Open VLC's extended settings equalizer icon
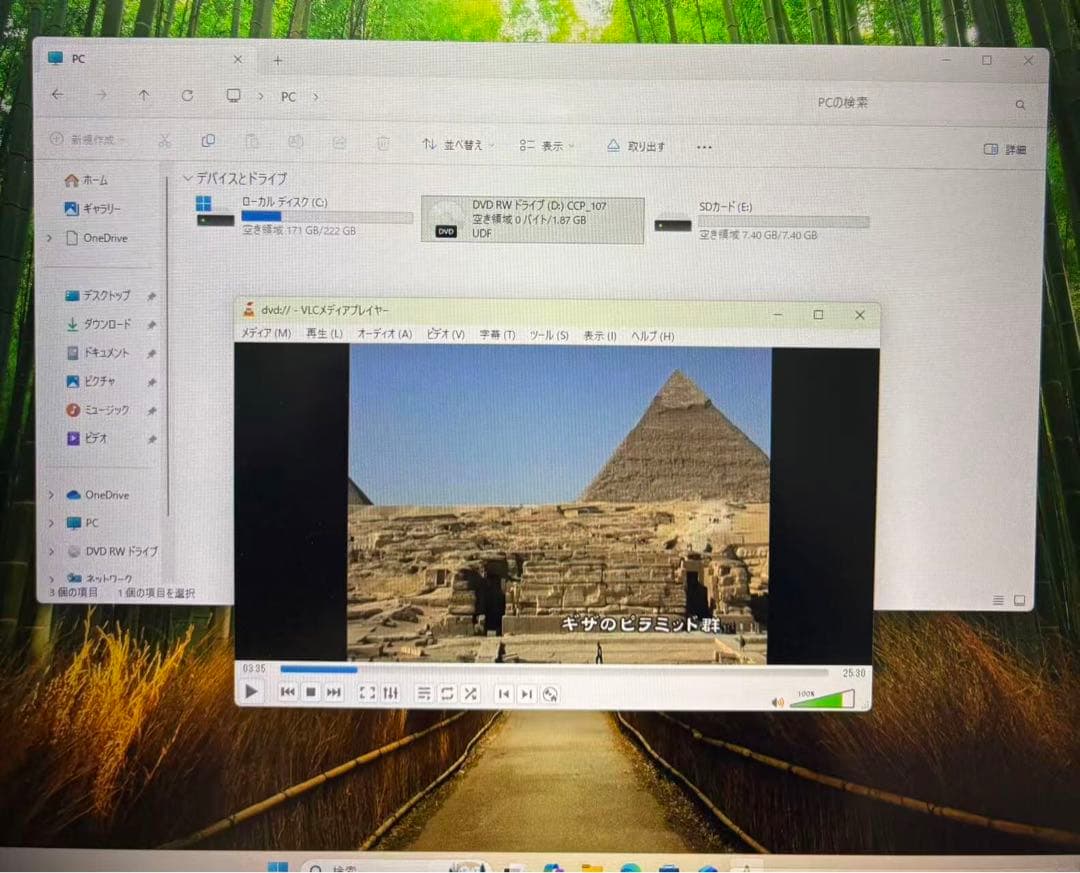Viewport: 1080px width, 873px height. (391, 693)
